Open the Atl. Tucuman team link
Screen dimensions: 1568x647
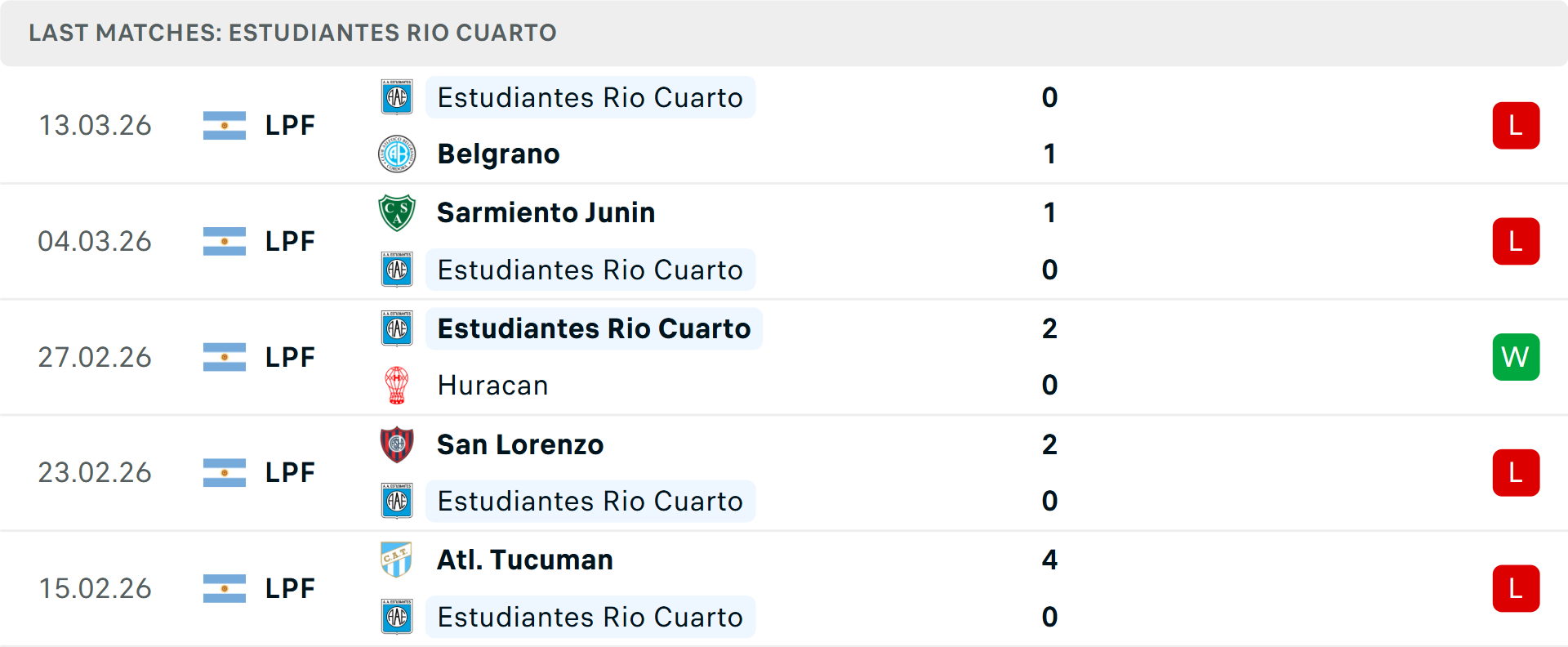tap(524, 560)
